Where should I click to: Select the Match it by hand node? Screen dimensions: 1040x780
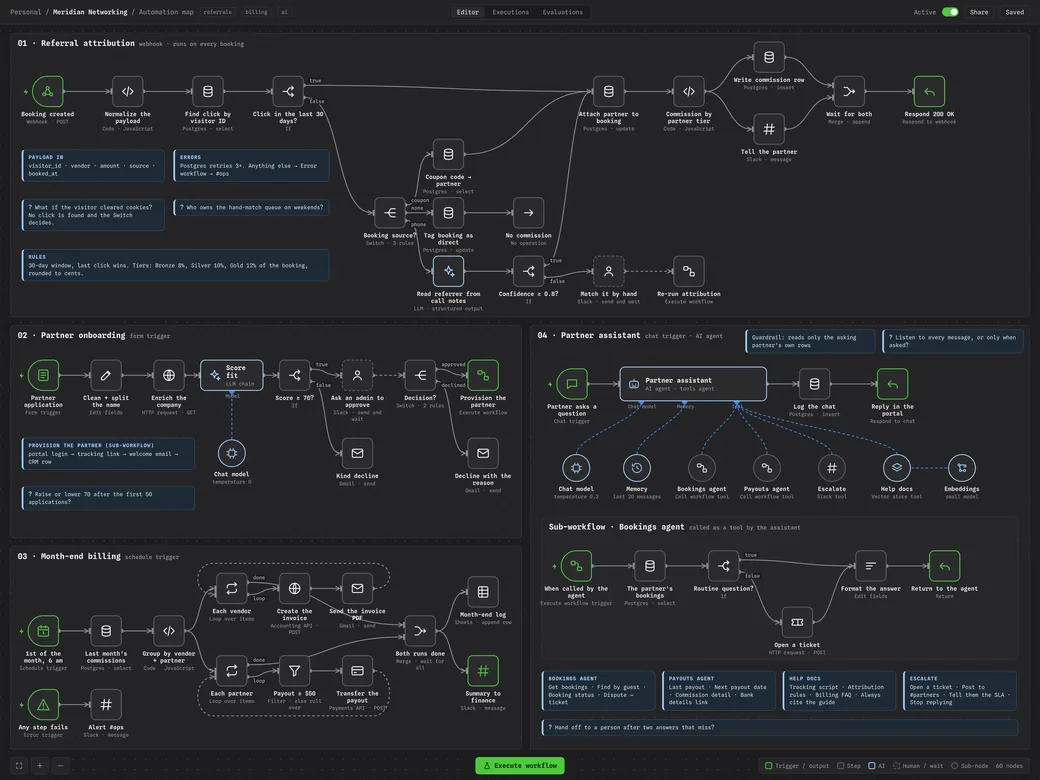pyautogui.click(x=608, y=271)
